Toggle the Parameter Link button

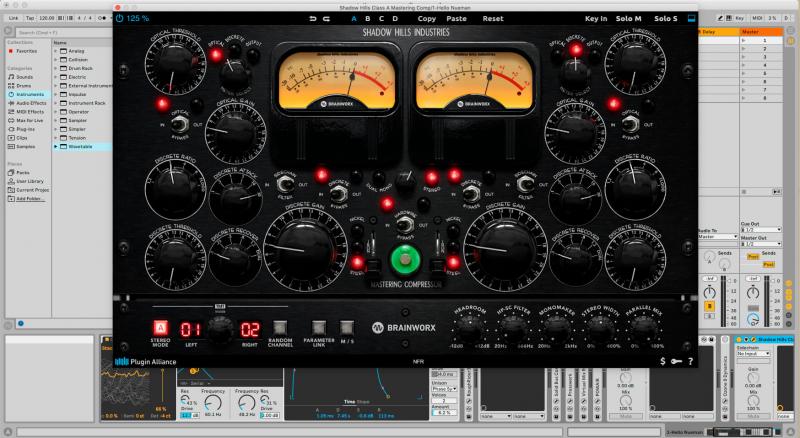[x=318, y=328]
